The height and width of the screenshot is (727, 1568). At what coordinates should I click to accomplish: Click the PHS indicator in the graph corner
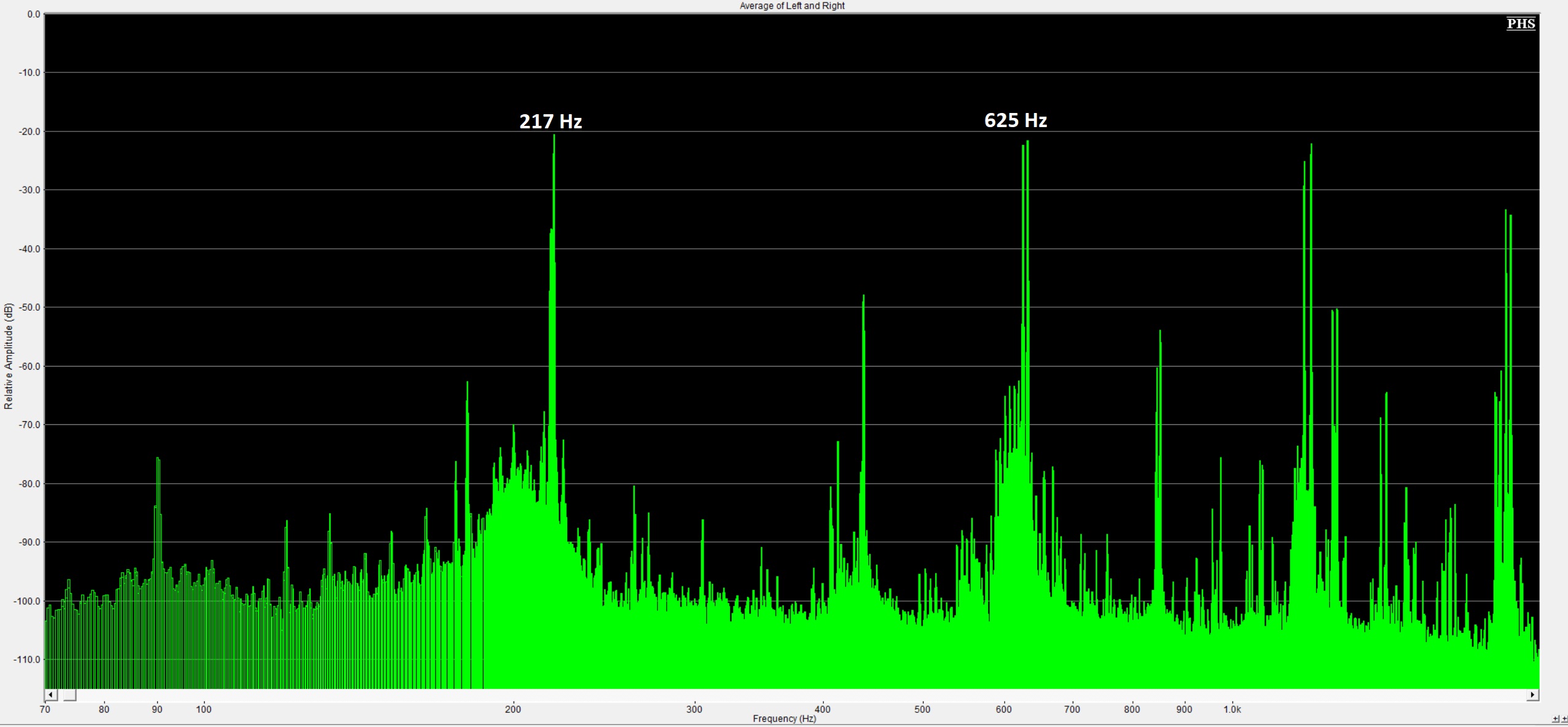click(x=1521, y=24)
